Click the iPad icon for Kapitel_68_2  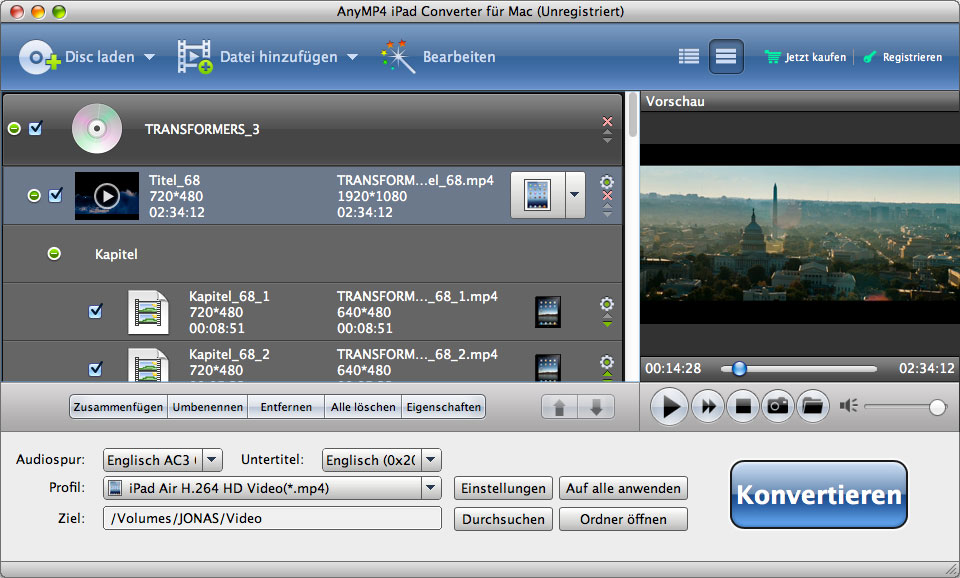547,368
